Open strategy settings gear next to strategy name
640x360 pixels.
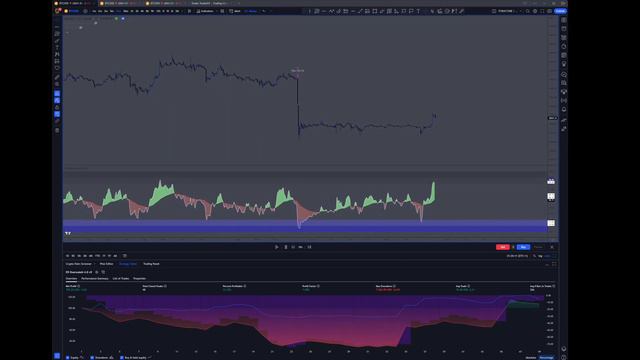point(96,272)
